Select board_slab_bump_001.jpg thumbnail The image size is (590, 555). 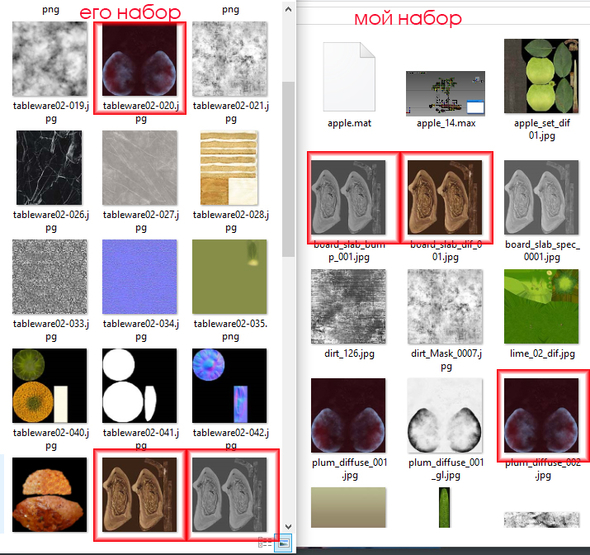(348, 197)
